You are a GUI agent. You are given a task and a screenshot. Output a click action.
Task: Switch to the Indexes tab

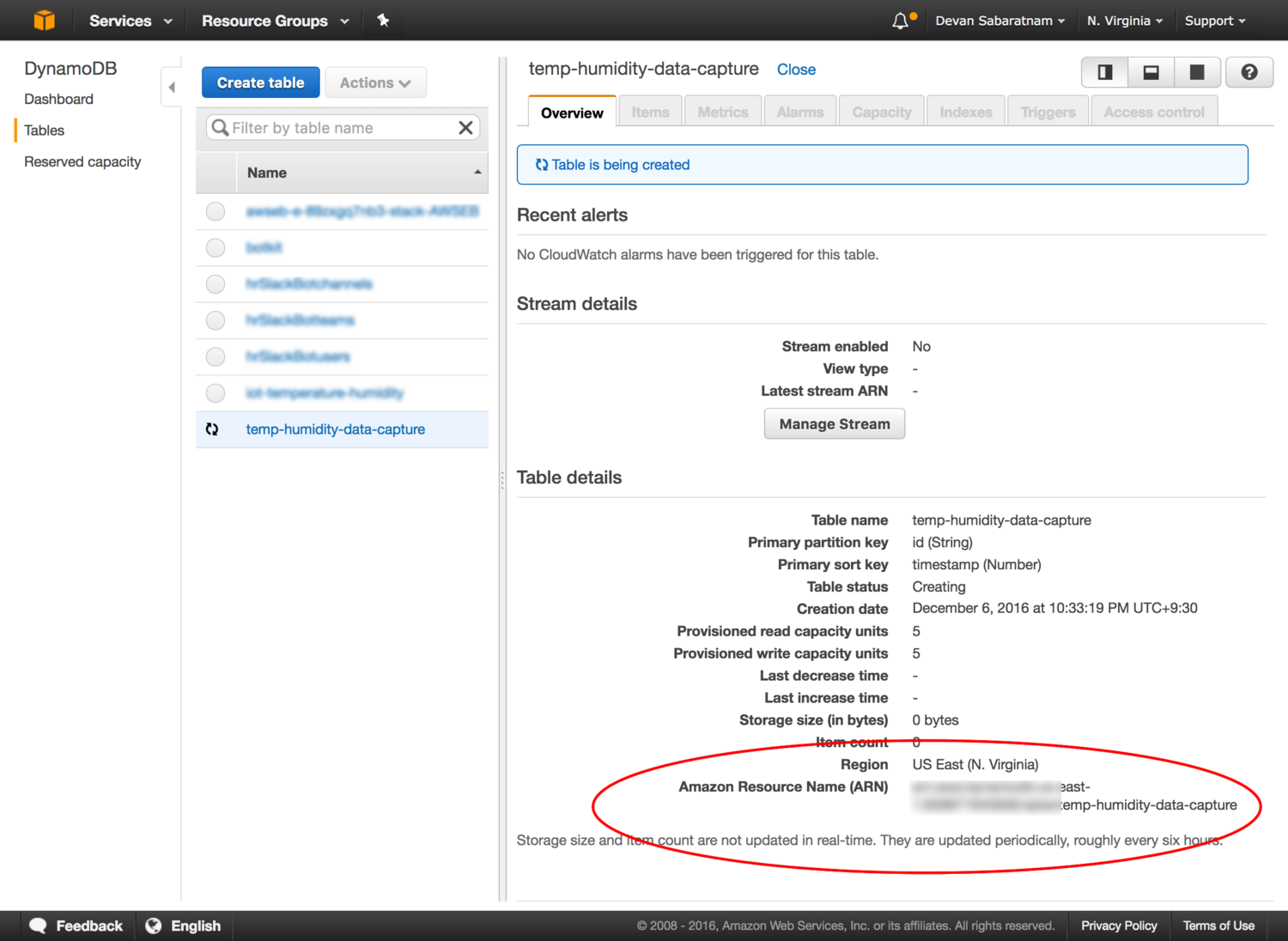(x=966, y=112)
